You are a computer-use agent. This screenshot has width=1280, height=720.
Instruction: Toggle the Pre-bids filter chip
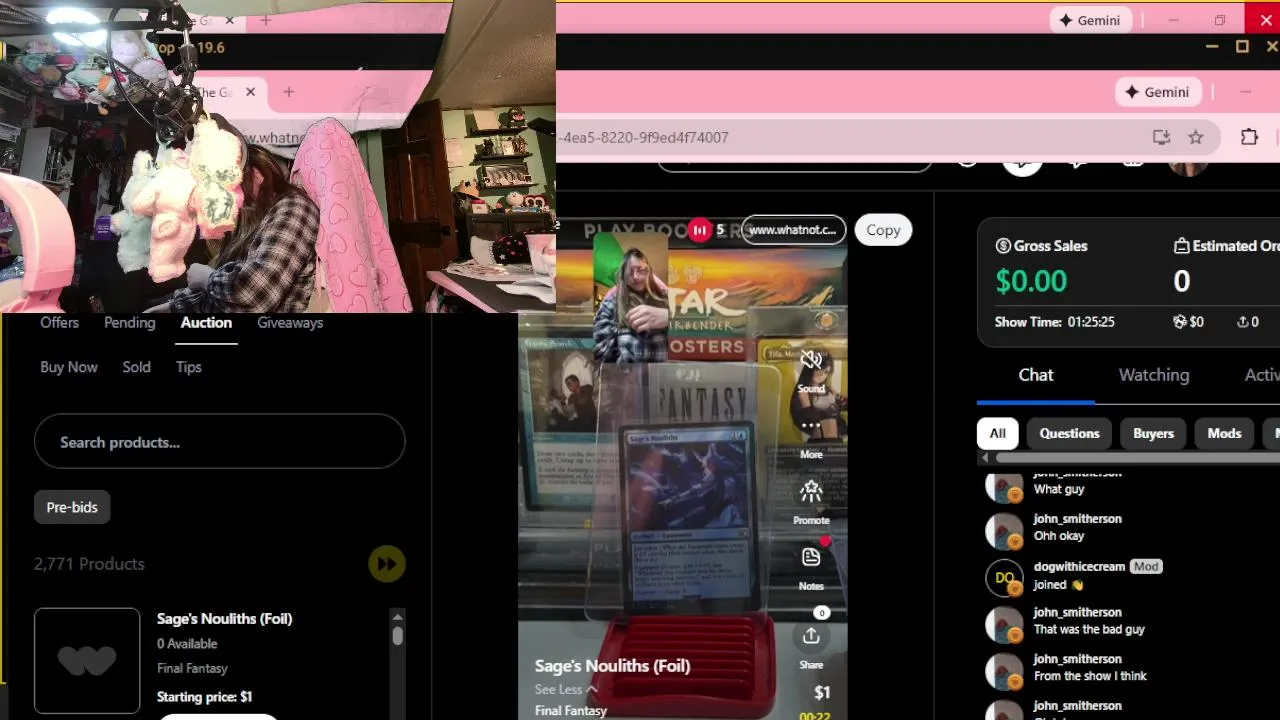[72, 507]
